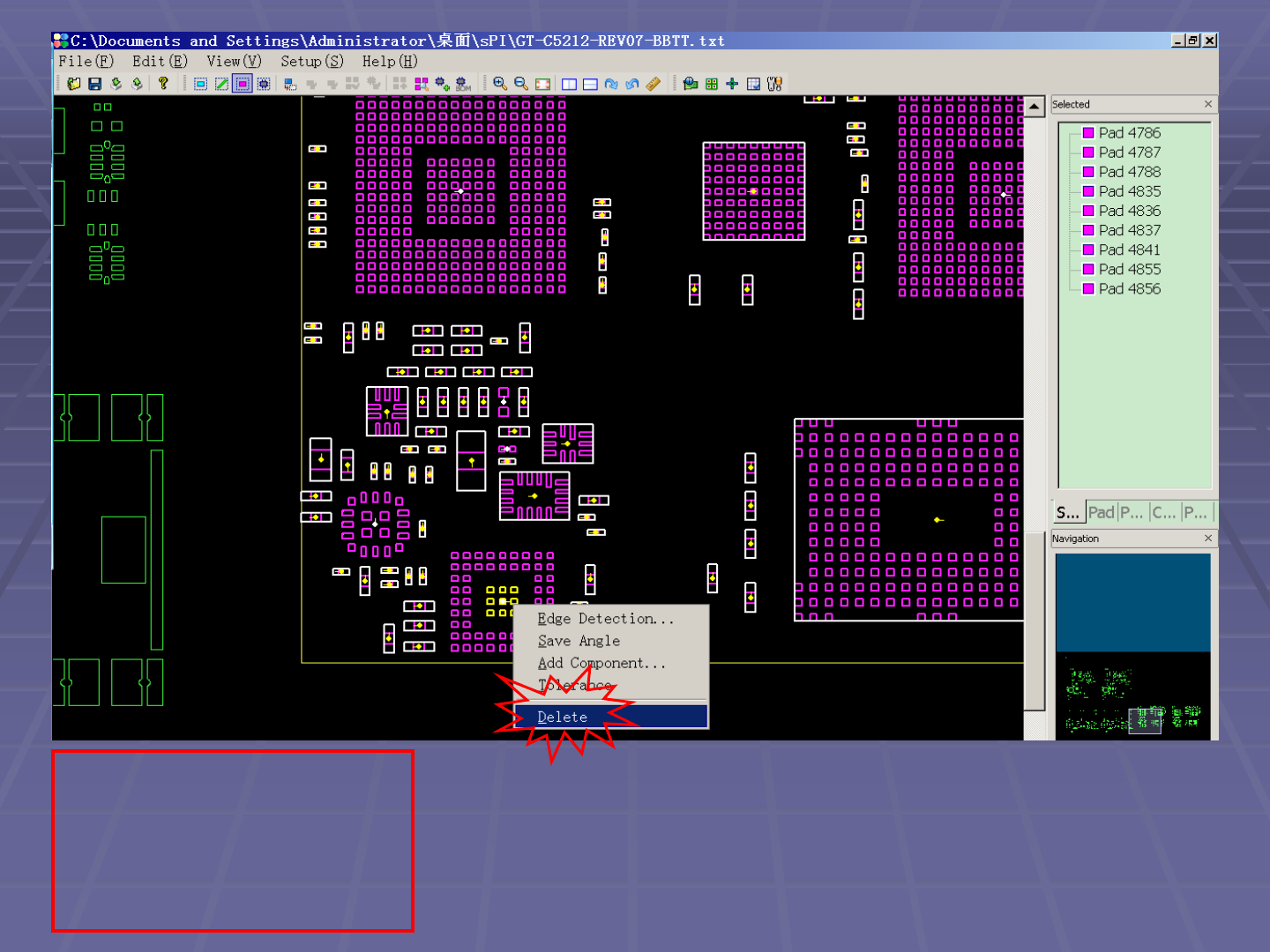
Task: Open the Setup menu
Action: [311, 62]
